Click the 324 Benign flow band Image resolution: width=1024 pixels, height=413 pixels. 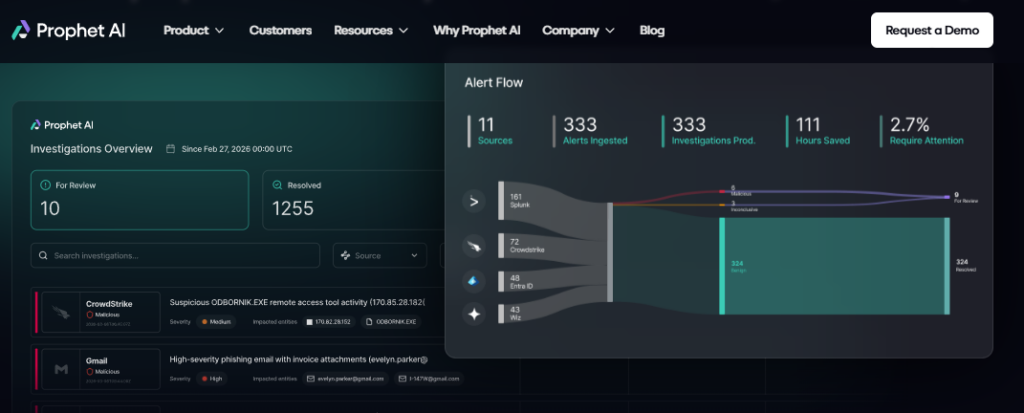[x=835, y=266]
